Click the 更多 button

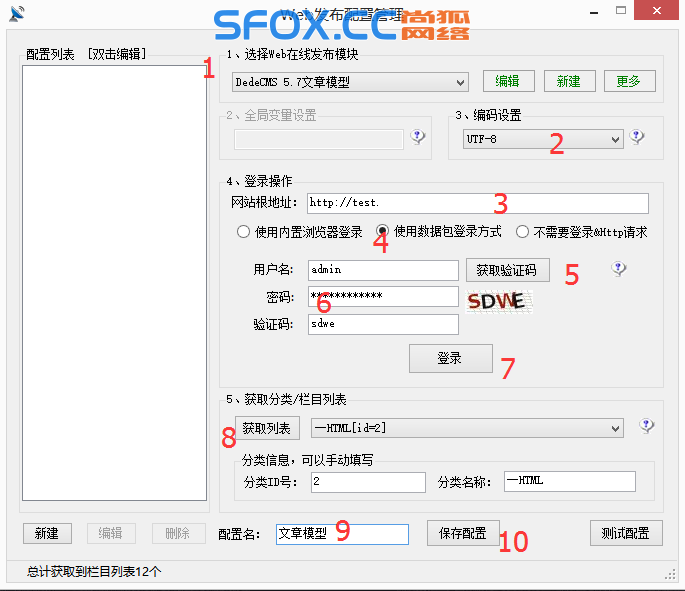630,81
